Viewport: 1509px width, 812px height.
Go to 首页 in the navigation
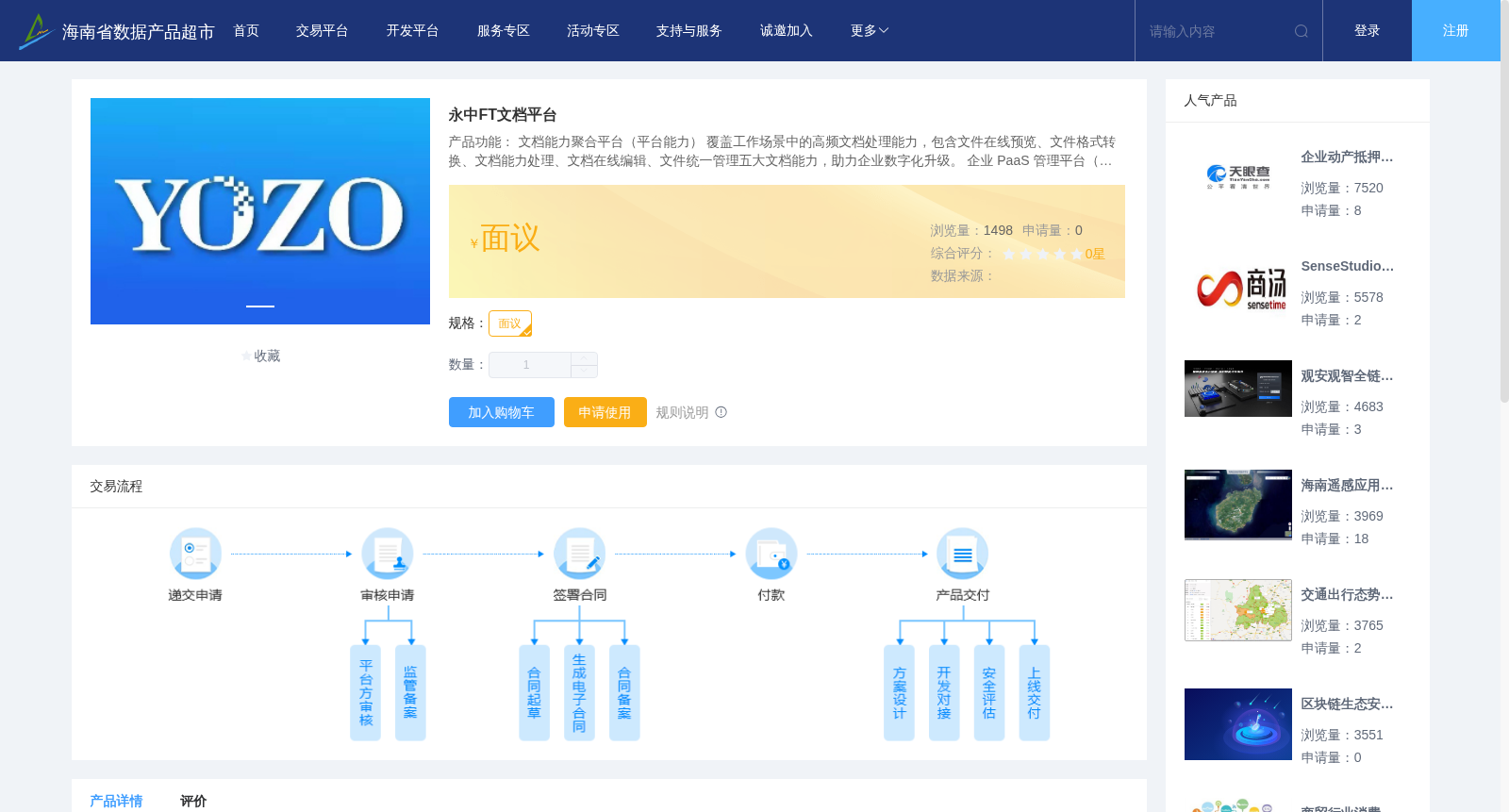[x=246, y=31]
